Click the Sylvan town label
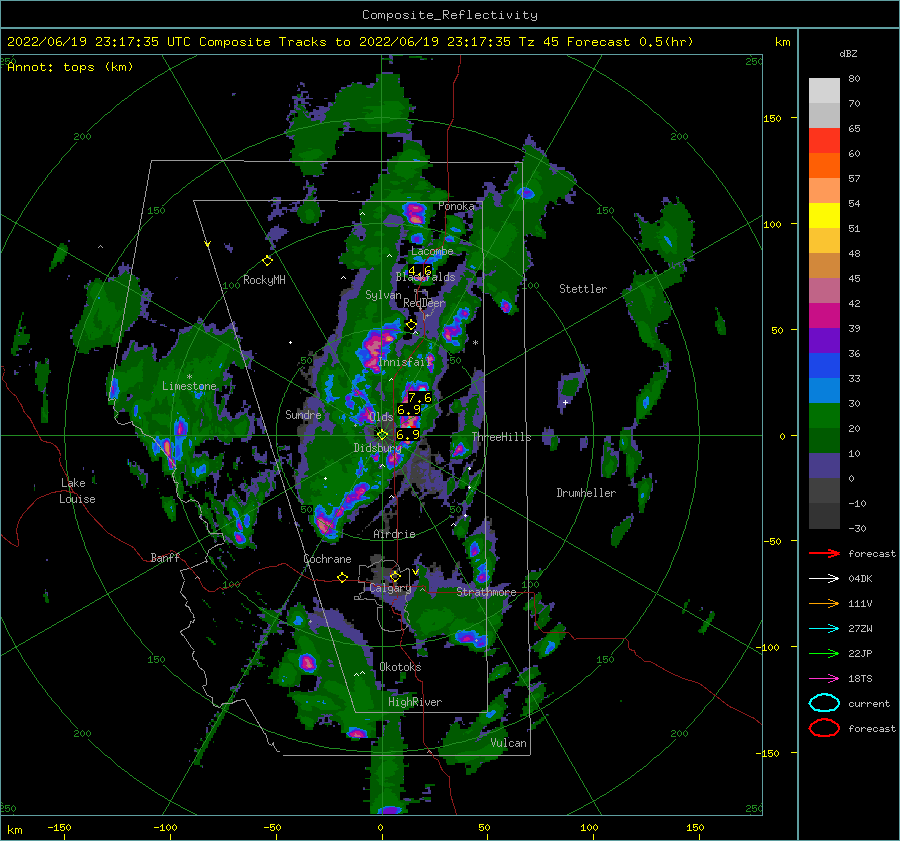Image resolution: width=900 pixels, height=841 pixels. point(383,295)
